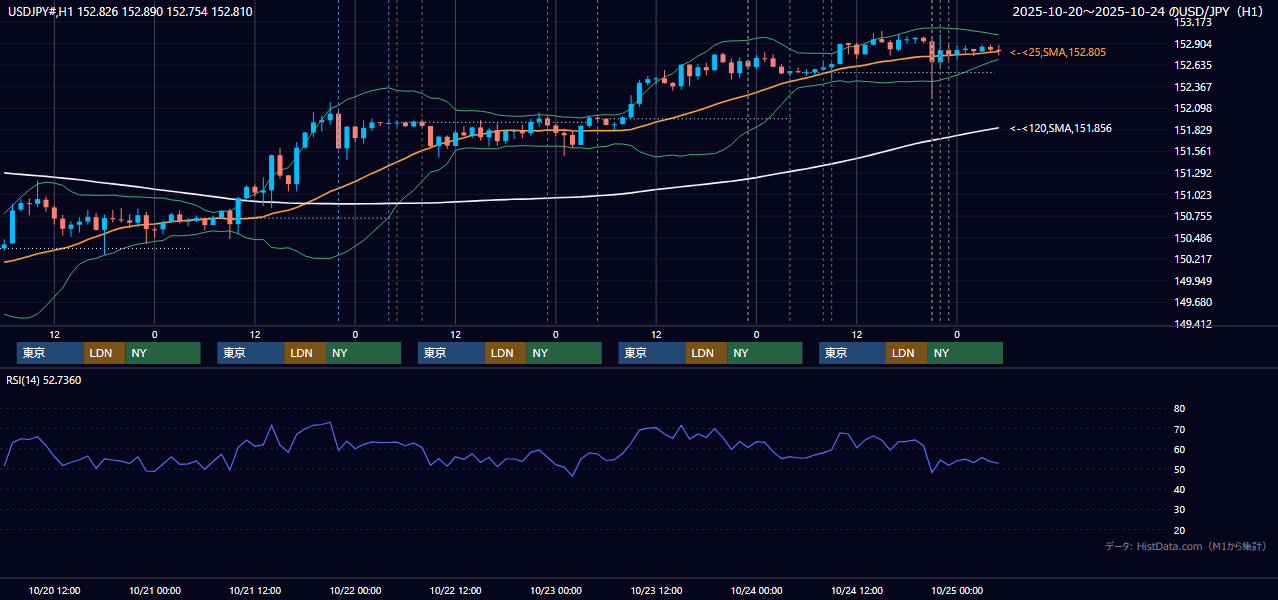Click the 10/23 00:00 time axis label
The image size is (1278, 600).
556,590
